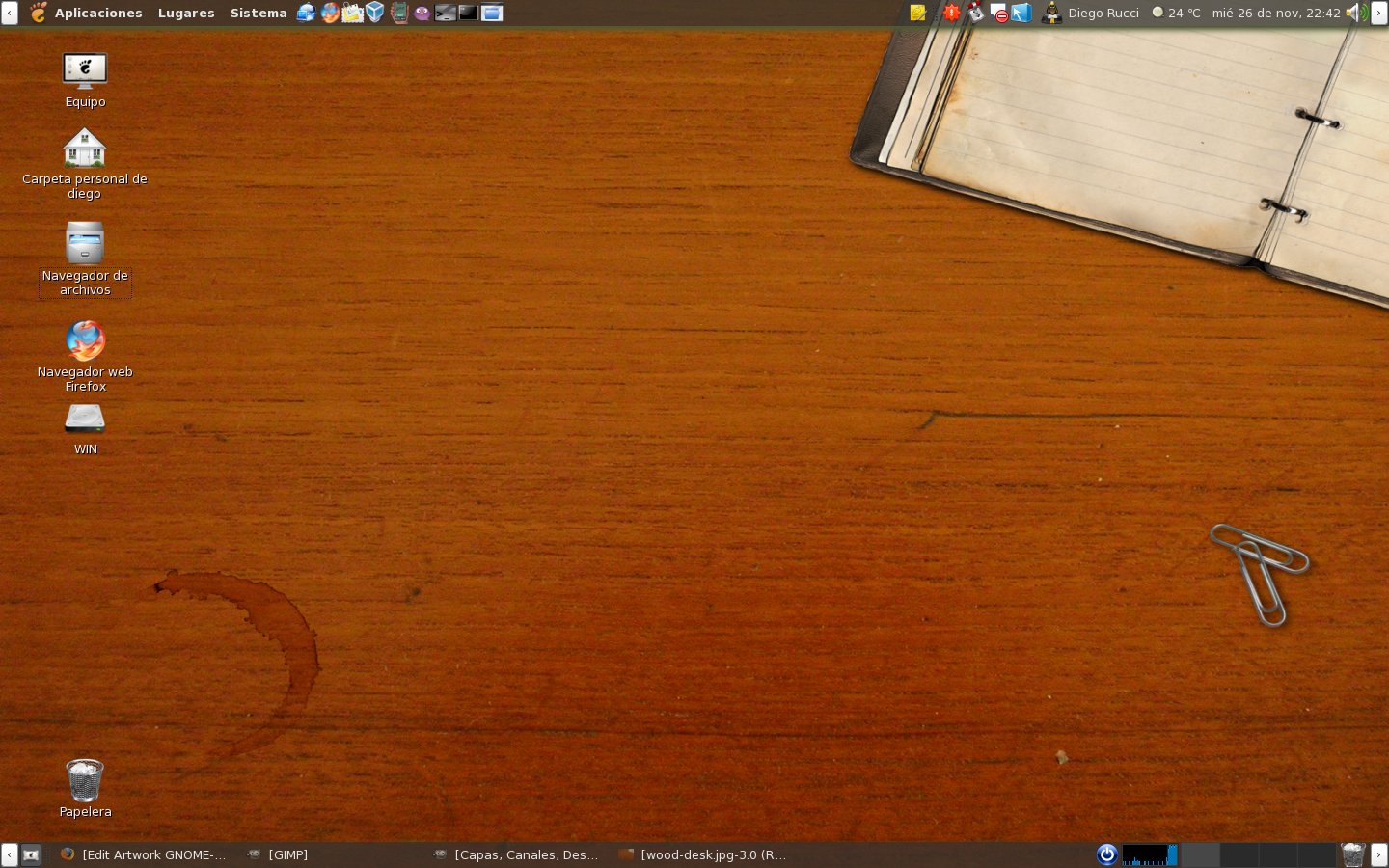The width and height of the screenshot is (1389, 868).
Task: Open the calendar from the date and time
Action: [1276, 14]
